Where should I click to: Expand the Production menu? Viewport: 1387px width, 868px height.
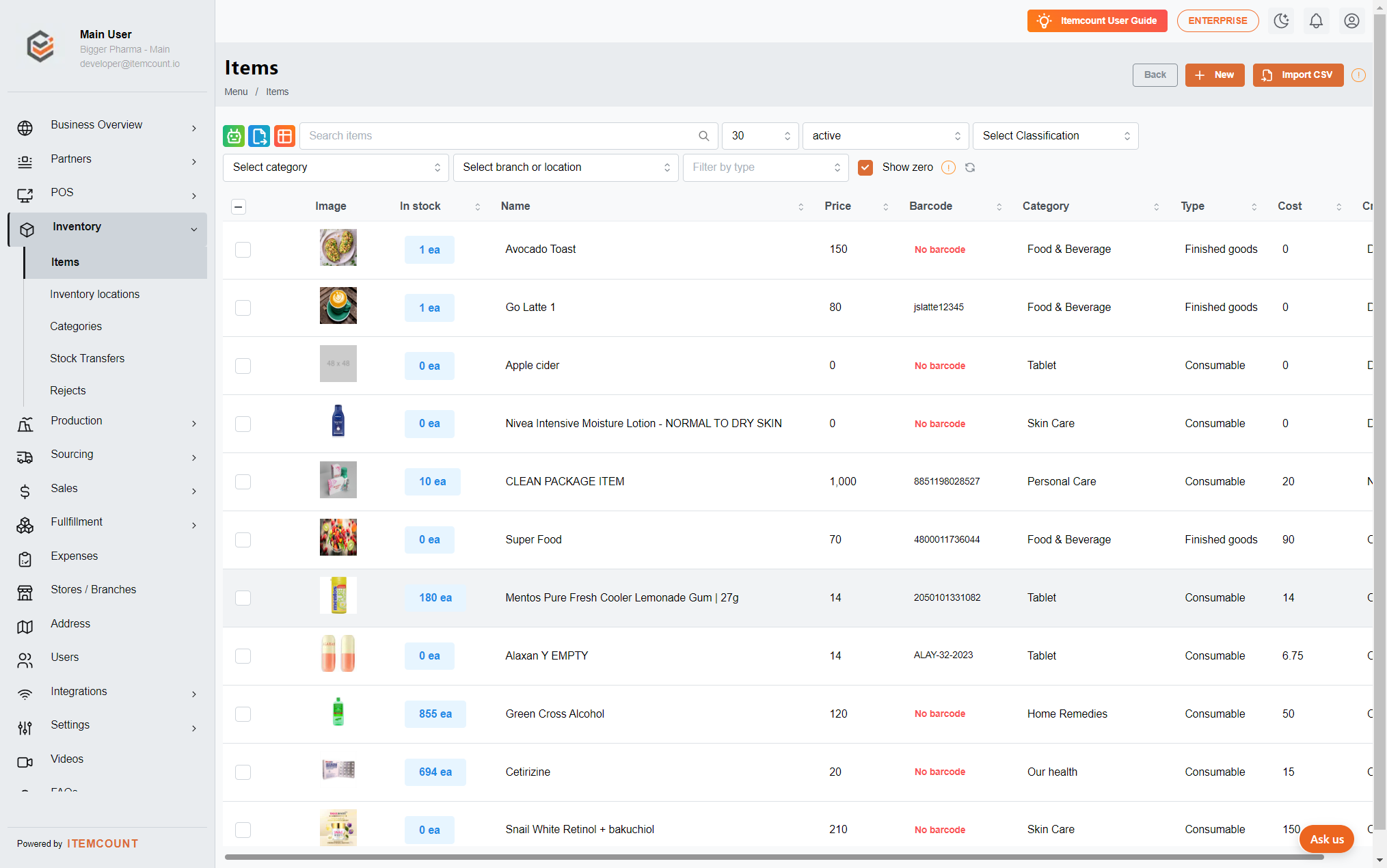(107, 424)
